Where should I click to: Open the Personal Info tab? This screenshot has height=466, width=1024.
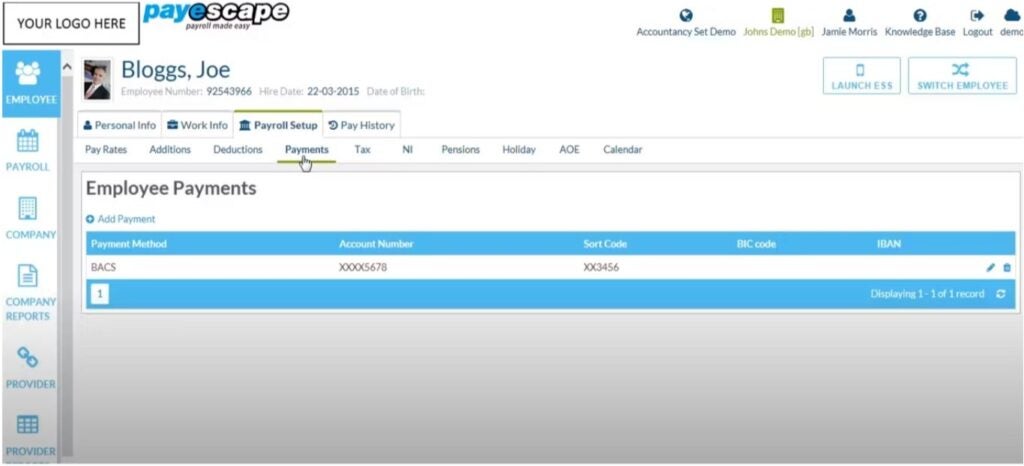pyautogui.click(x=119, y=125)
